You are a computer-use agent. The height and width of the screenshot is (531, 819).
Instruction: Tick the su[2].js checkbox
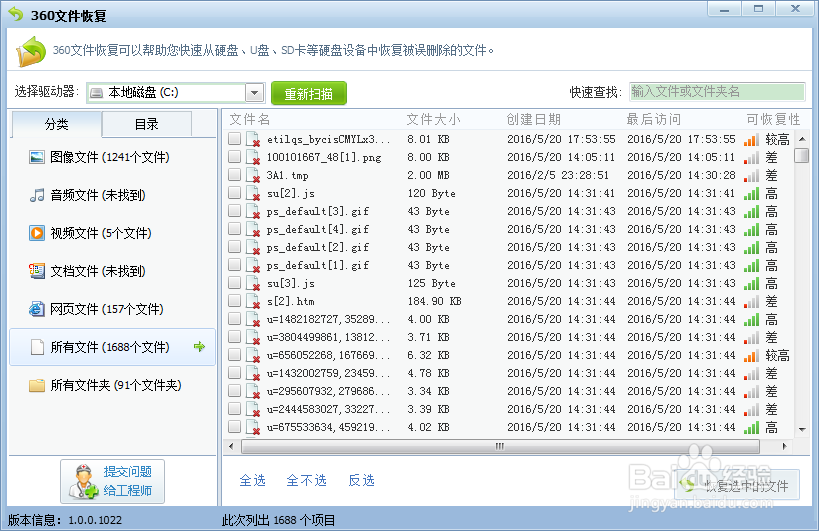pos(235,193)
